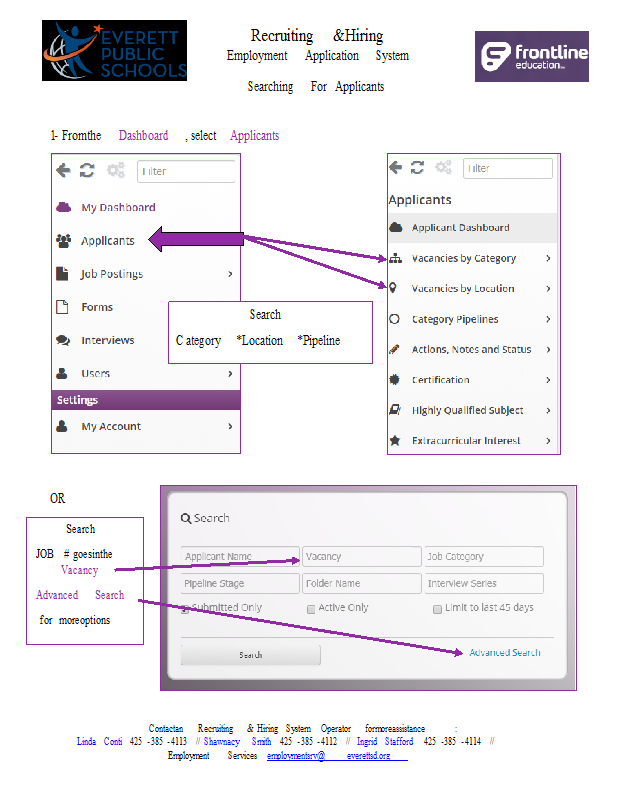Click the Applicant Dashboard cloud icon
The image size is (618, 800).
396,227
